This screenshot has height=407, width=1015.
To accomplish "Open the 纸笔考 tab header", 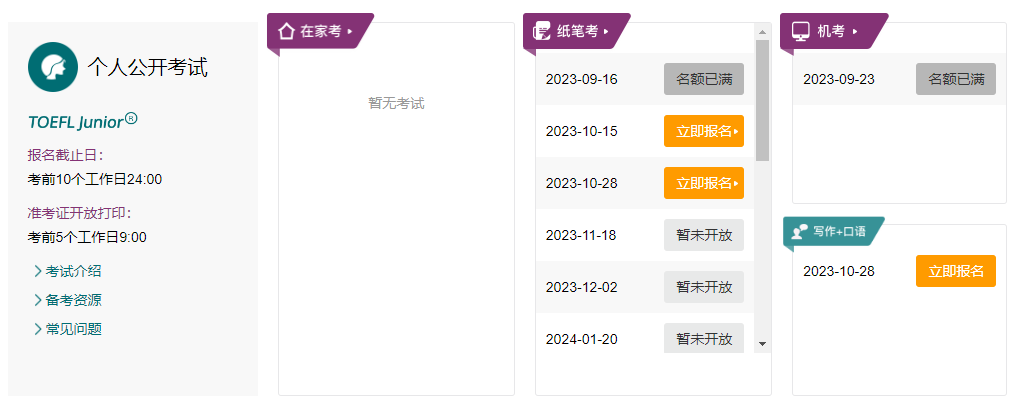I will (578, 31).
